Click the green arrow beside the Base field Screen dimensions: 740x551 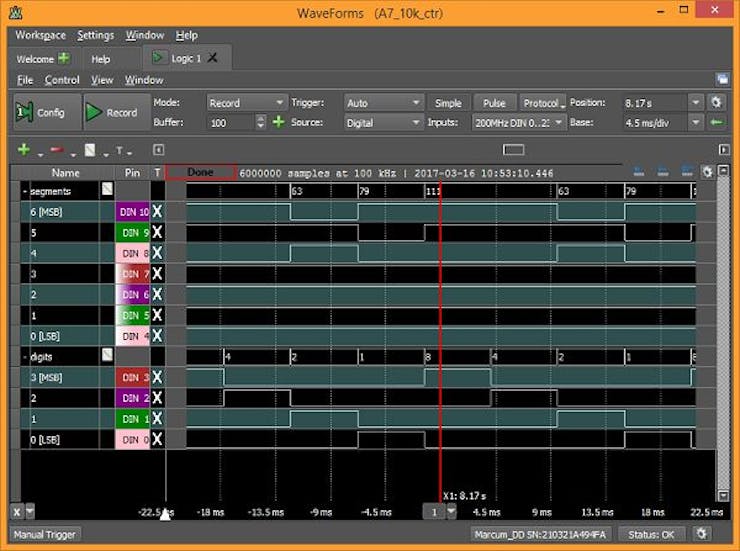click(x=716, y=123)
